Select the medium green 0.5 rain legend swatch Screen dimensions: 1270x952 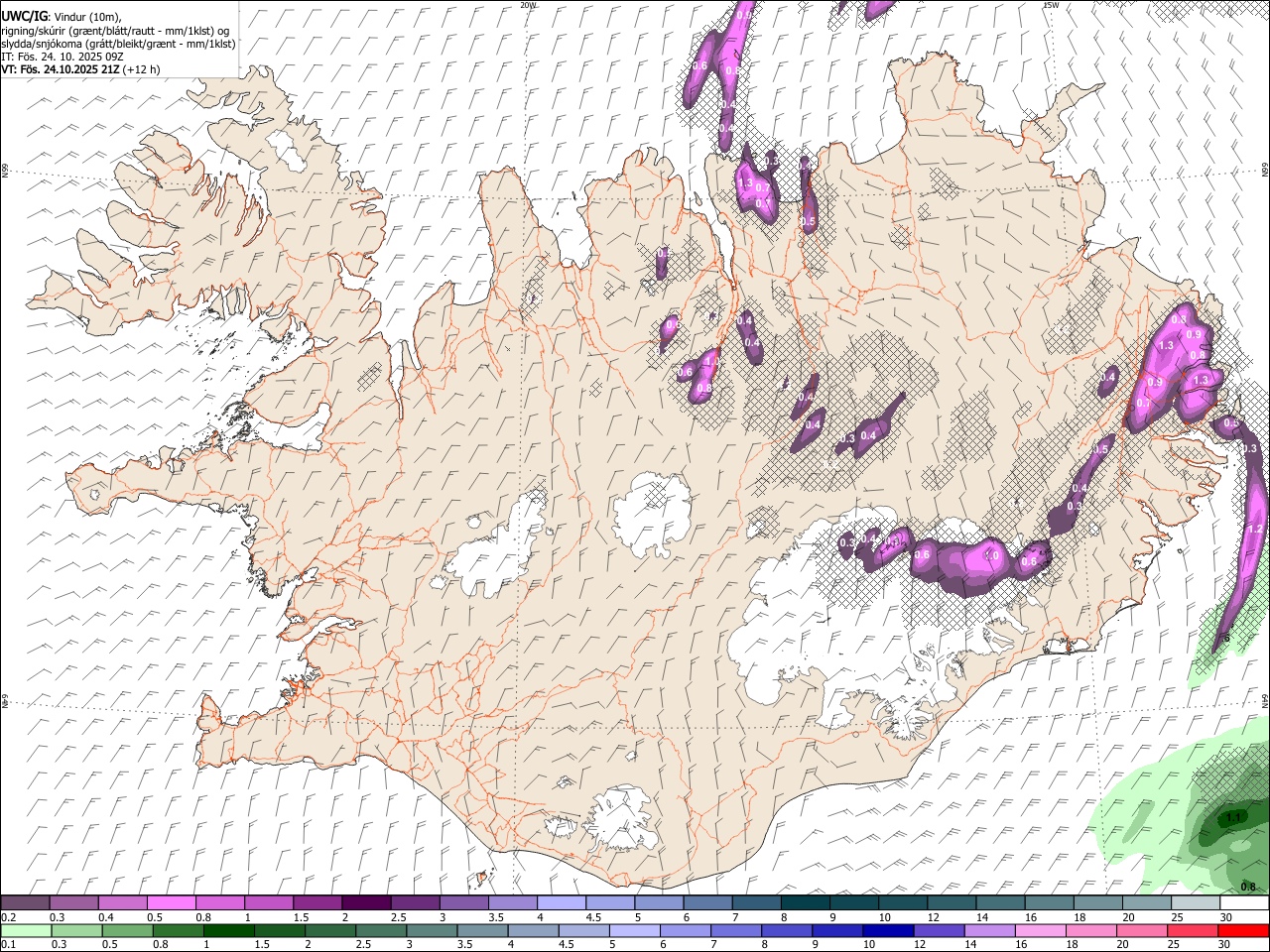[x=127, y=930]
